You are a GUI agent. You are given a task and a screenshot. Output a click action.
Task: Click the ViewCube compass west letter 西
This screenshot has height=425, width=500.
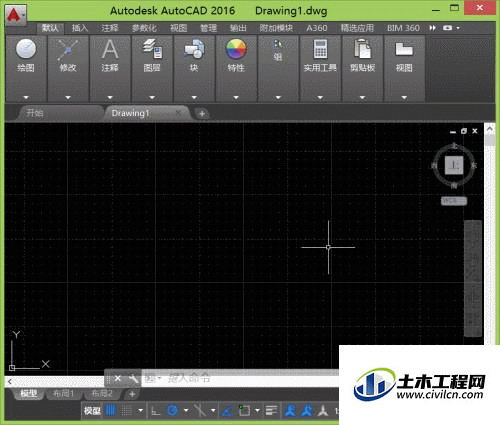point(434,165)
